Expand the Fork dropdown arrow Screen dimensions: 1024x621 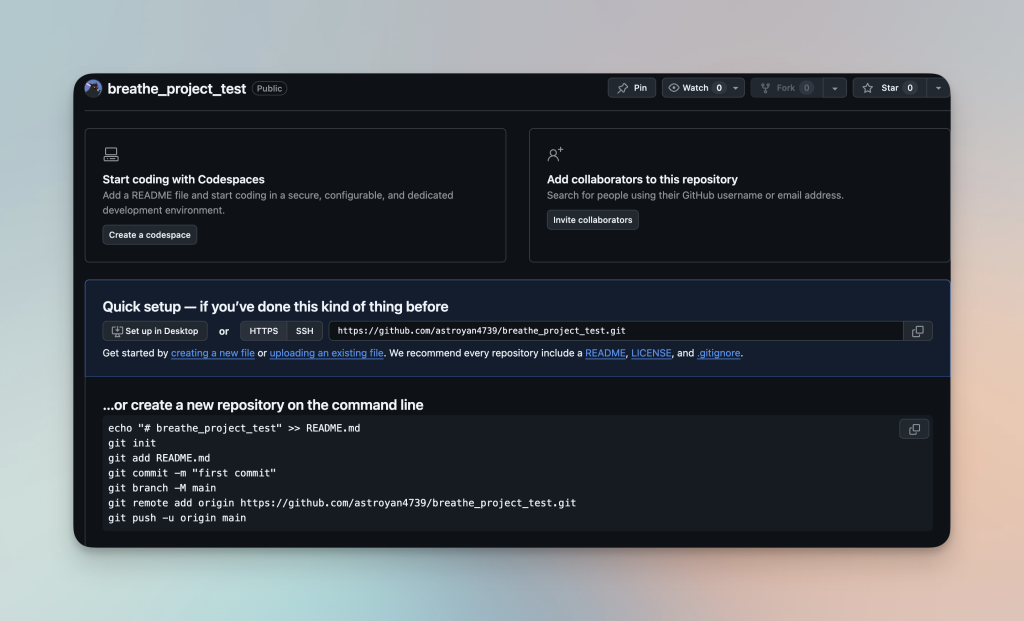[x=835, y=88]
